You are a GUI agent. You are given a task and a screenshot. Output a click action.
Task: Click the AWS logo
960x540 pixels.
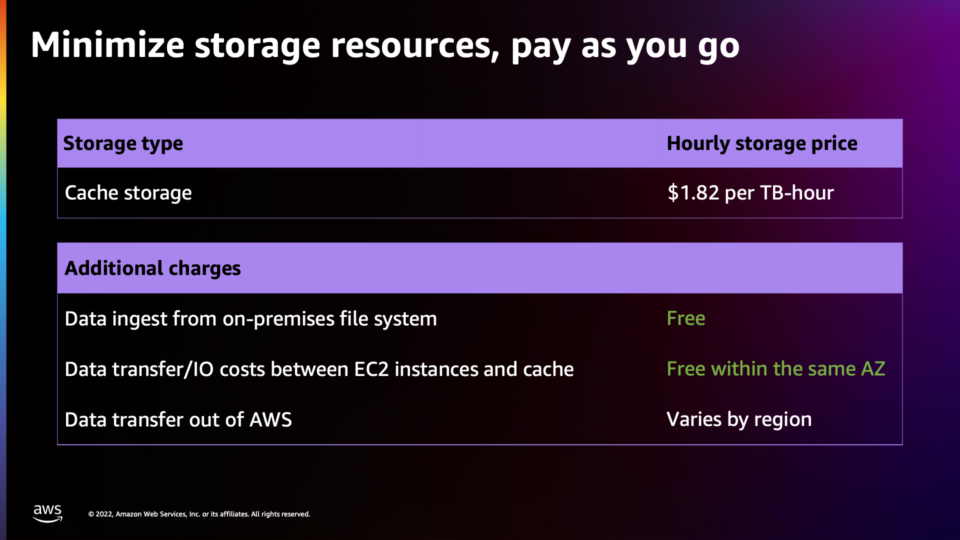coord(48,513)
